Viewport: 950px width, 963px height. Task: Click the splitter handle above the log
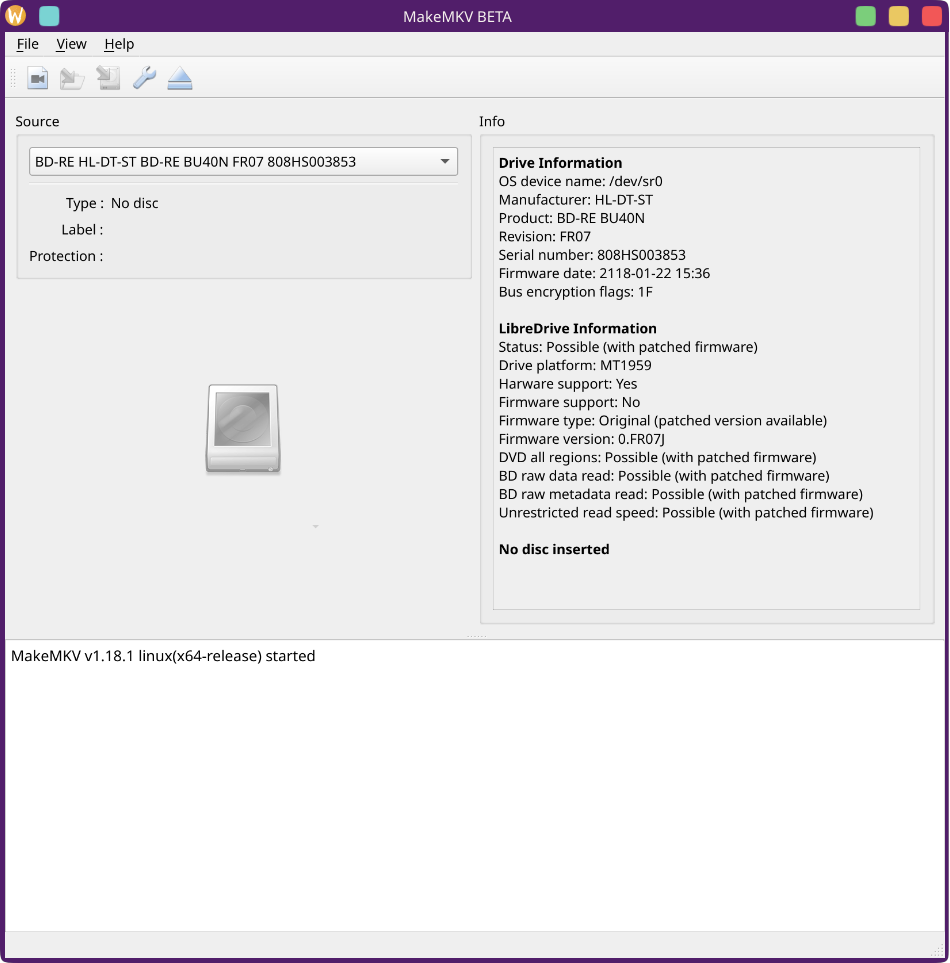pyautogui.click(x=476, y=636)
